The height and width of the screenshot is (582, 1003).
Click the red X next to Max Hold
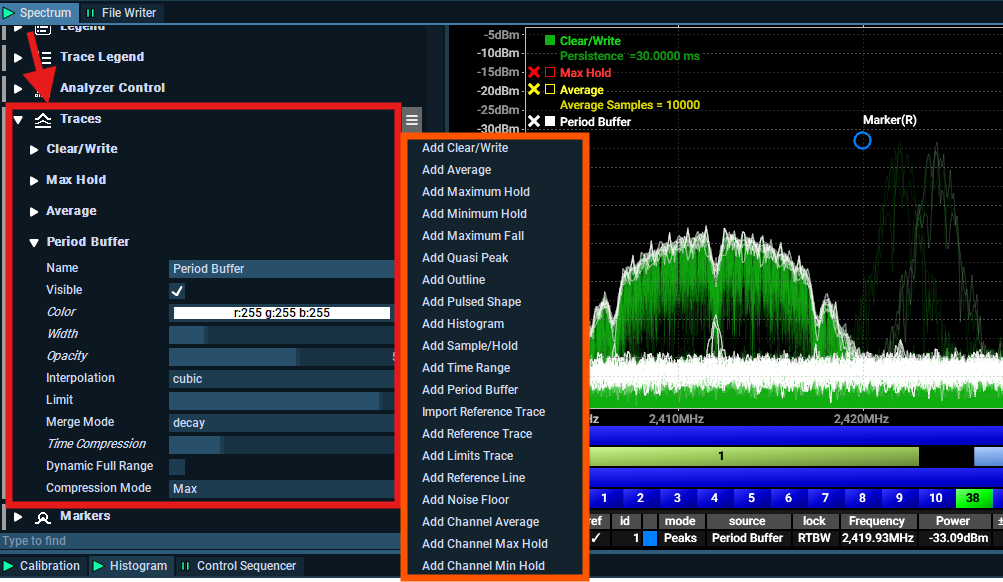point(534,73)
